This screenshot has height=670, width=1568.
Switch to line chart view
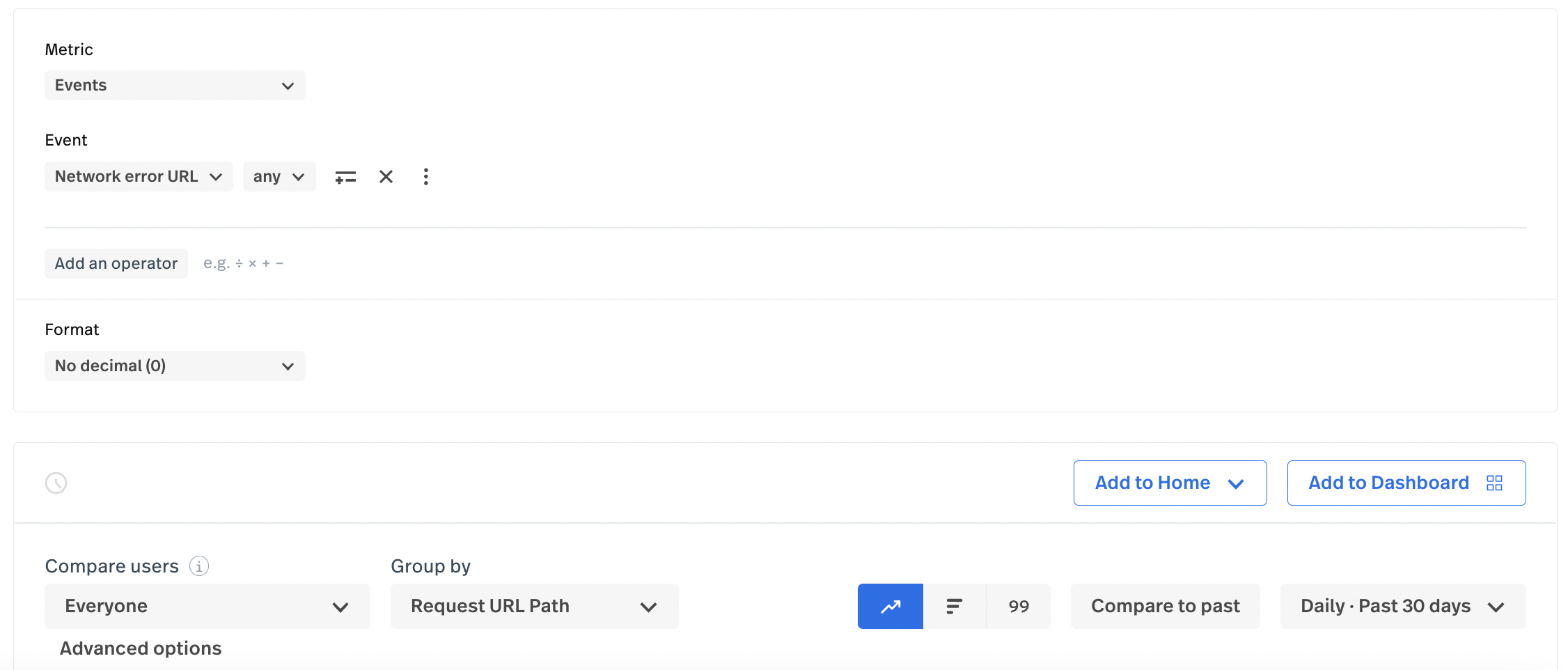tap(890, 607)
